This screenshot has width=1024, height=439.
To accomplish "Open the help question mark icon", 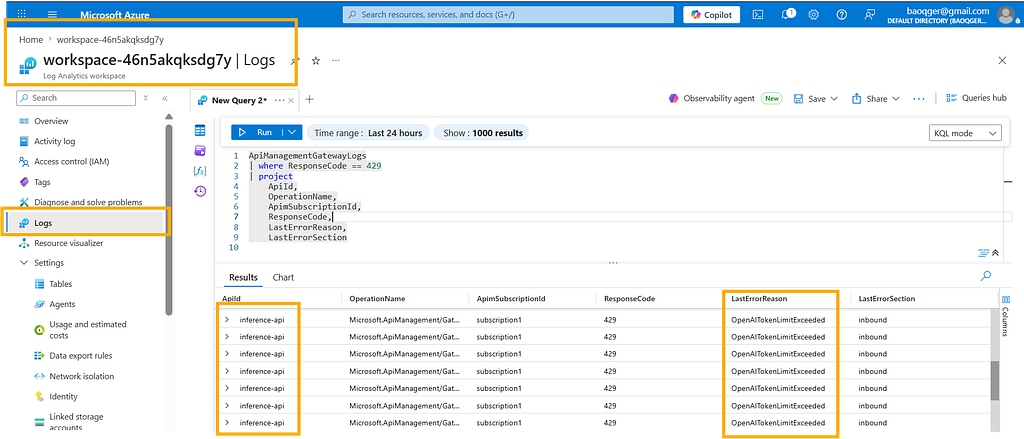I will tap(842, 14).
